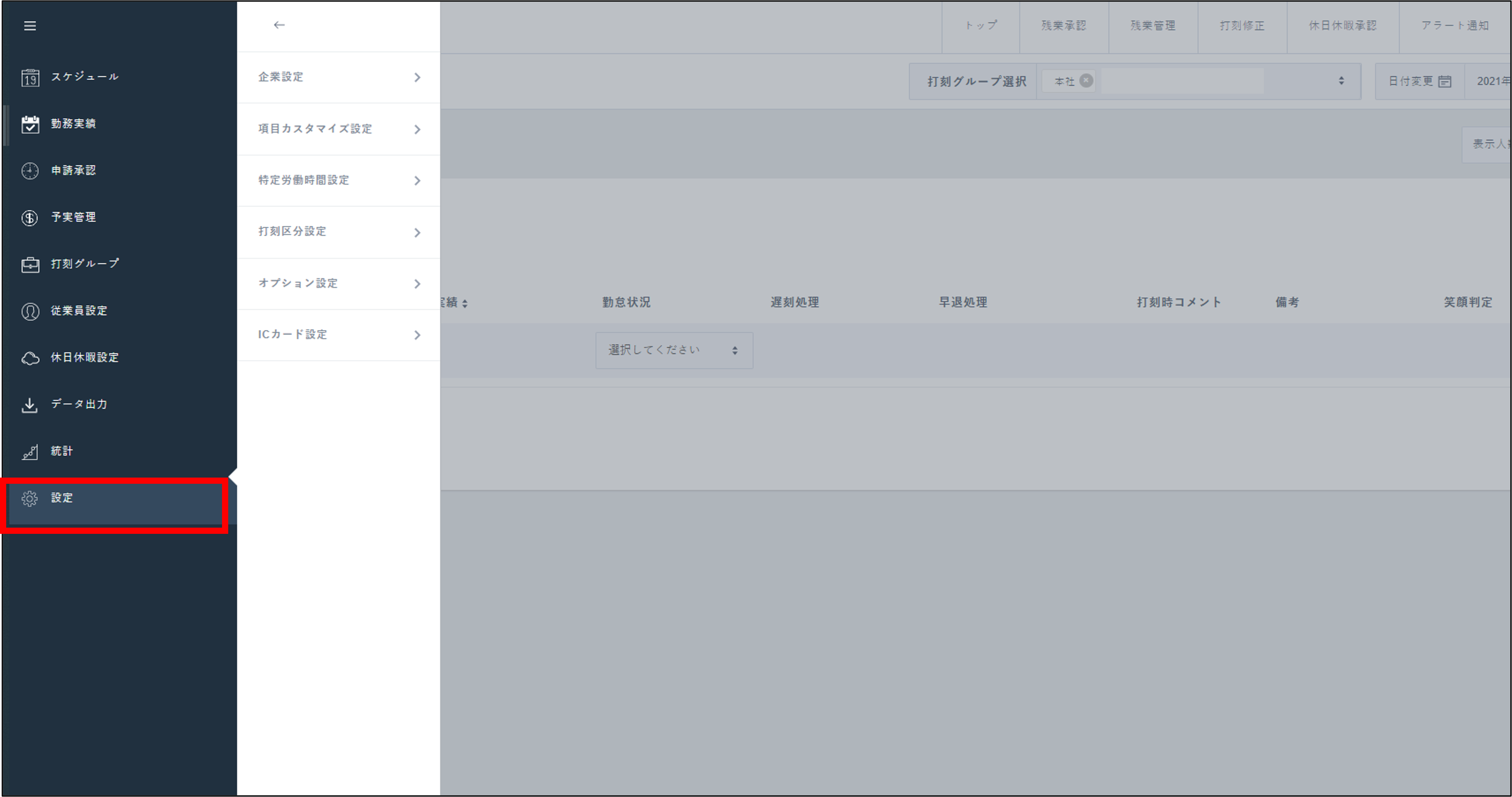
Task: Click the back arrow in submenu
Action: 279,25
